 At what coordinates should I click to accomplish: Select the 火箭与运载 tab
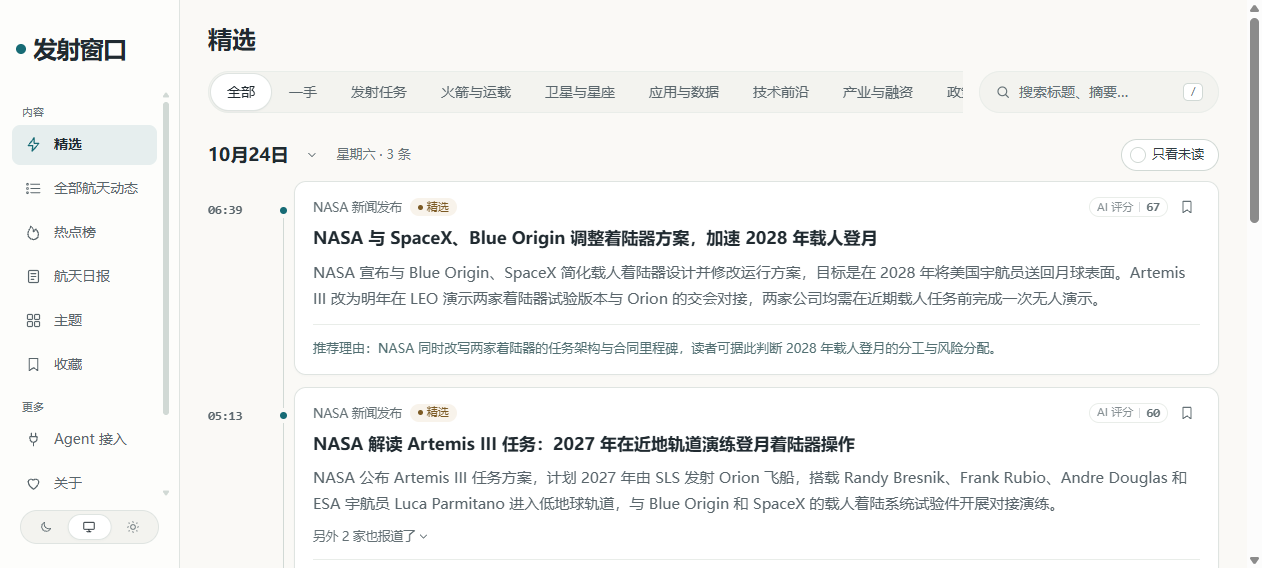click(476, 92)
